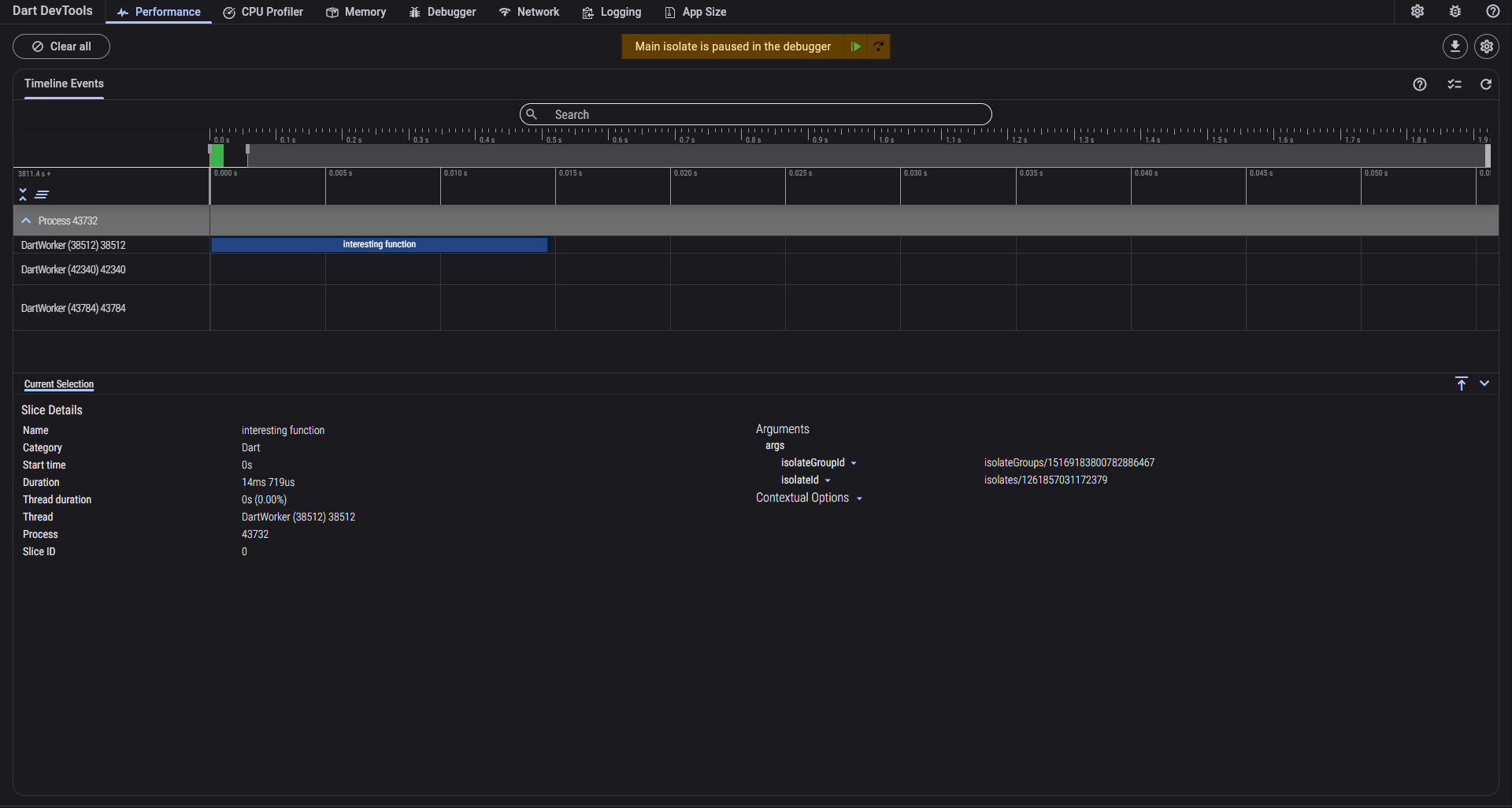
Task: Open timeline track filter options icon
Action: pyautogui.click(x=1455, y=84)
